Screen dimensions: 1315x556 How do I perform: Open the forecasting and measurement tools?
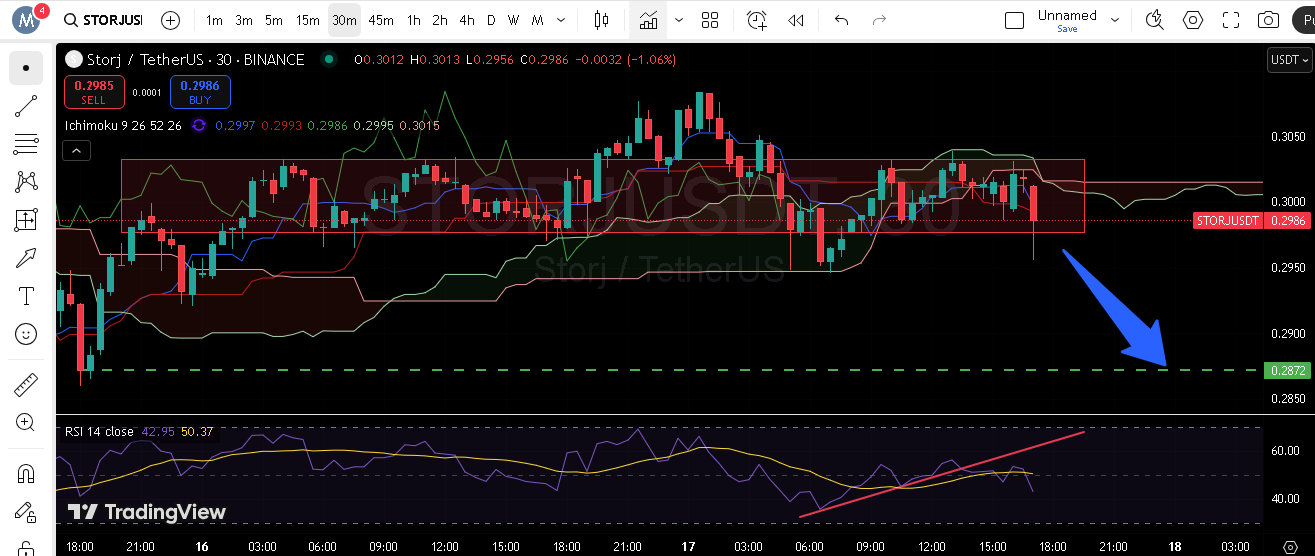(26, 220)
